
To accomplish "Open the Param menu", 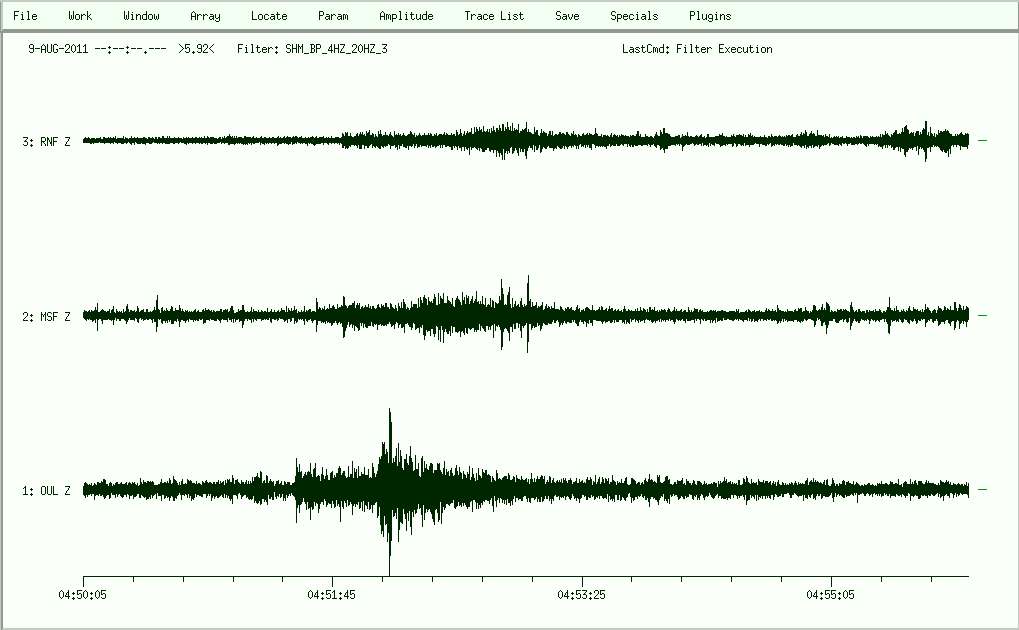I will [333, 16].
